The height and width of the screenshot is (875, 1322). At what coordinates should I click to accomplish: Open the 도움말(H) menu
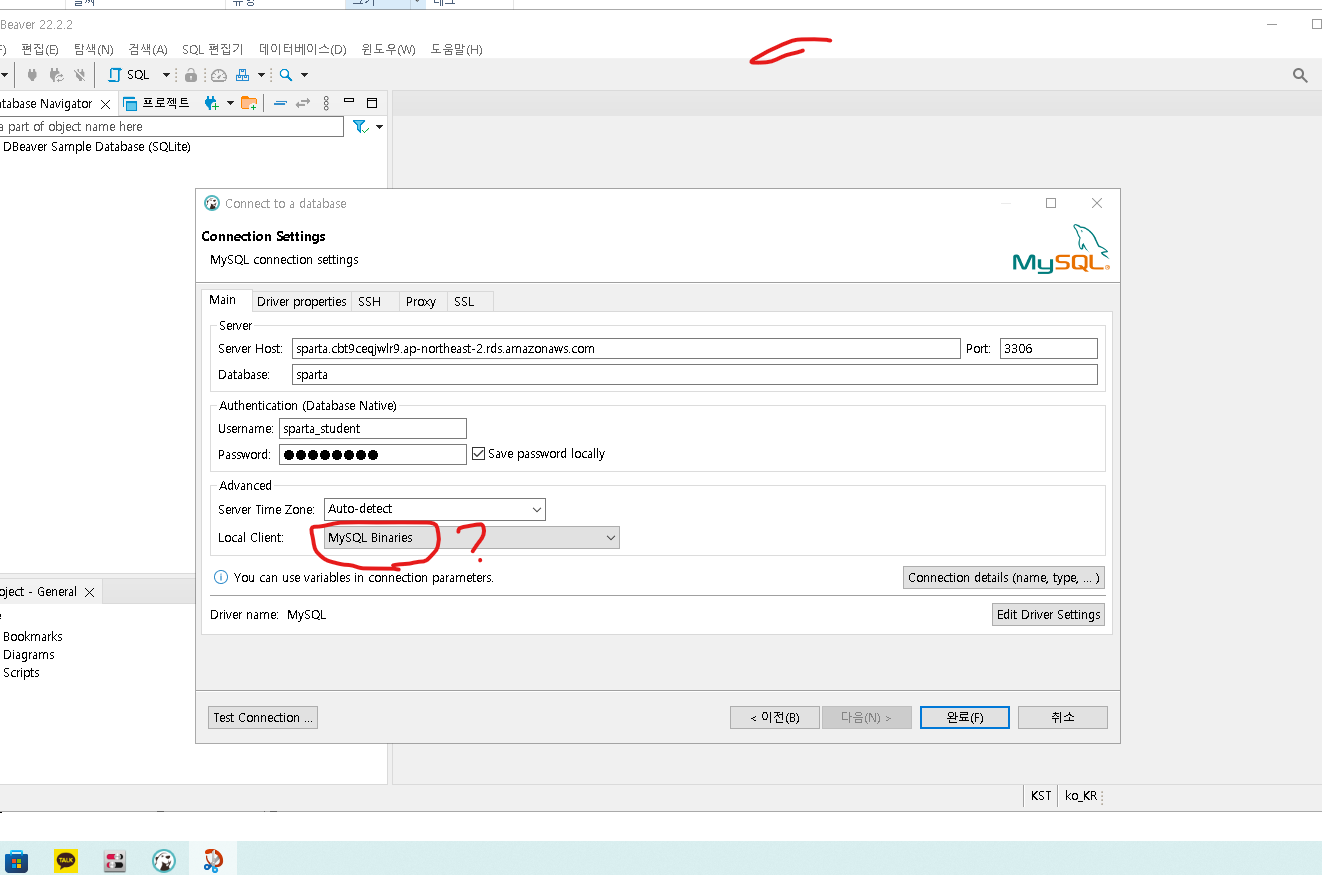coord(457,49)
